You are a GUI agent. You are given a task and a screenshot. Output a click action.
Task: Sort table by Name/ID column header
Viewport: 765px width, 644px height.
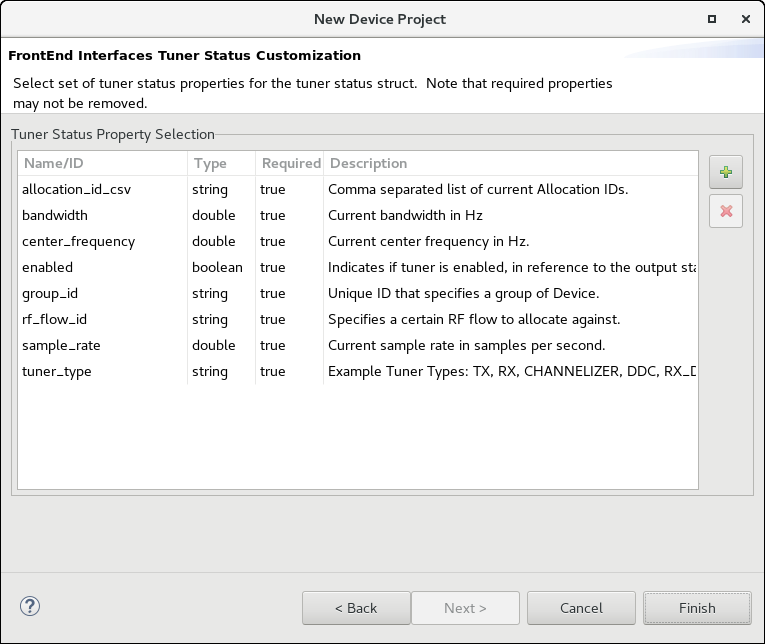(x=102, y=163)
